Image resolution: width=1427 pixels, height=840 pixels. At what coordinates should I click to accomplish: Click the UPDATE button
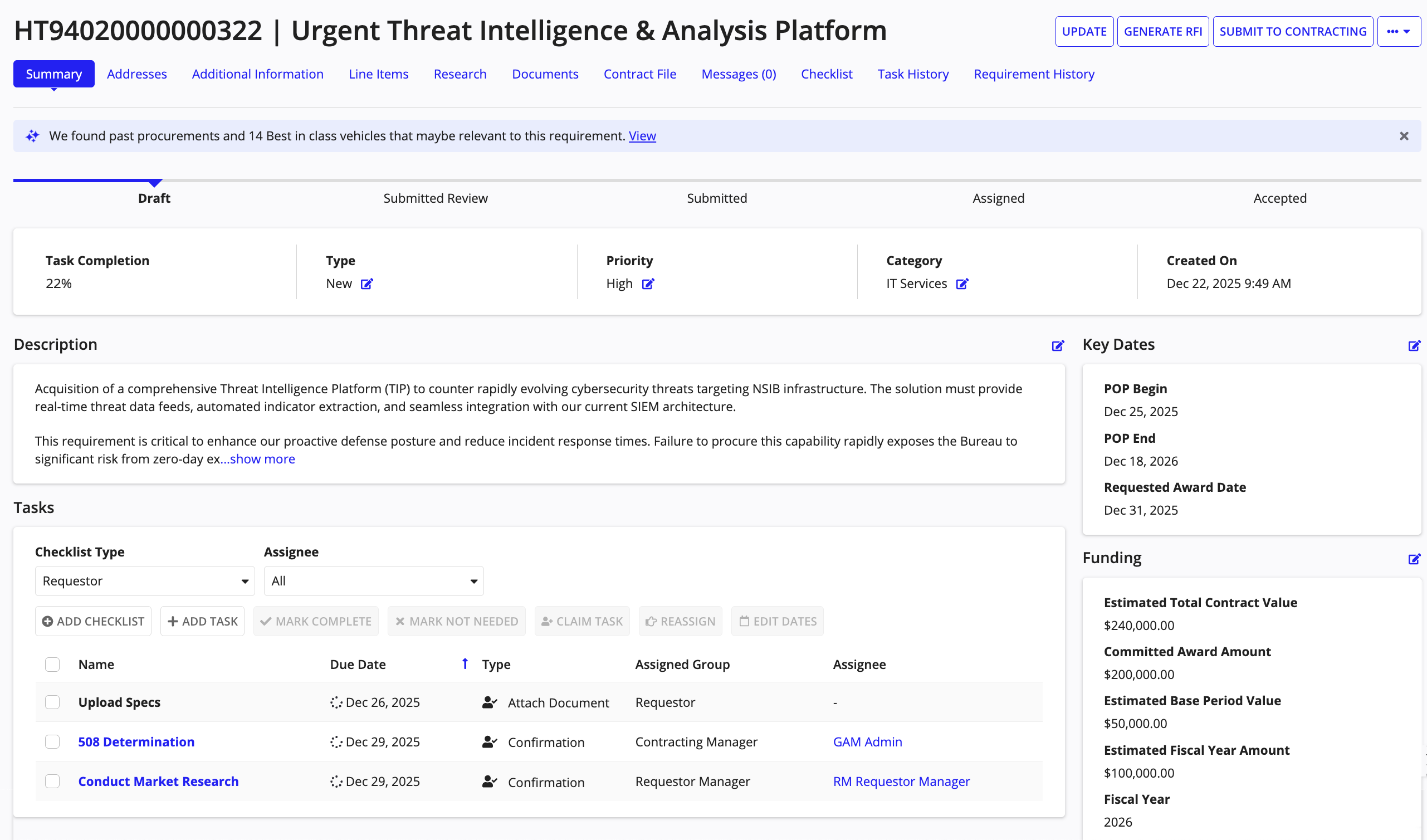pos(1084,32)
